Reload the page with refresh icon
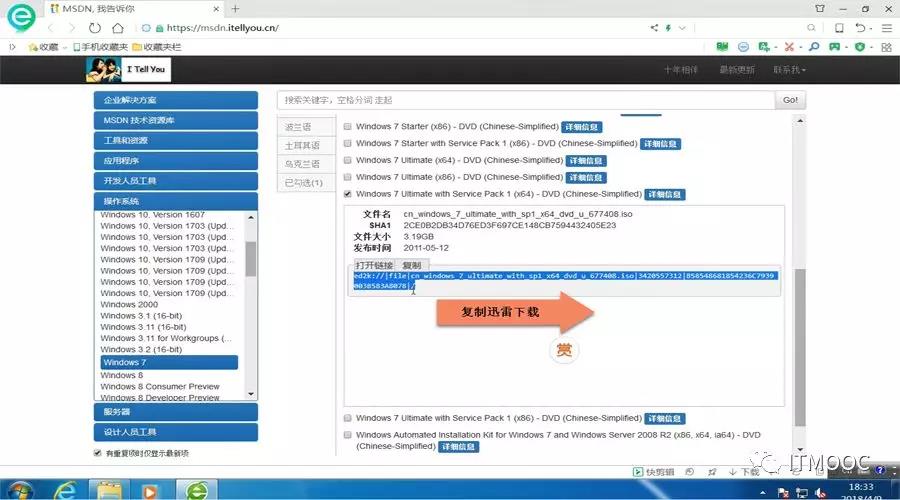This screenshot has height=500, width=900. click(x=95, y=28)
